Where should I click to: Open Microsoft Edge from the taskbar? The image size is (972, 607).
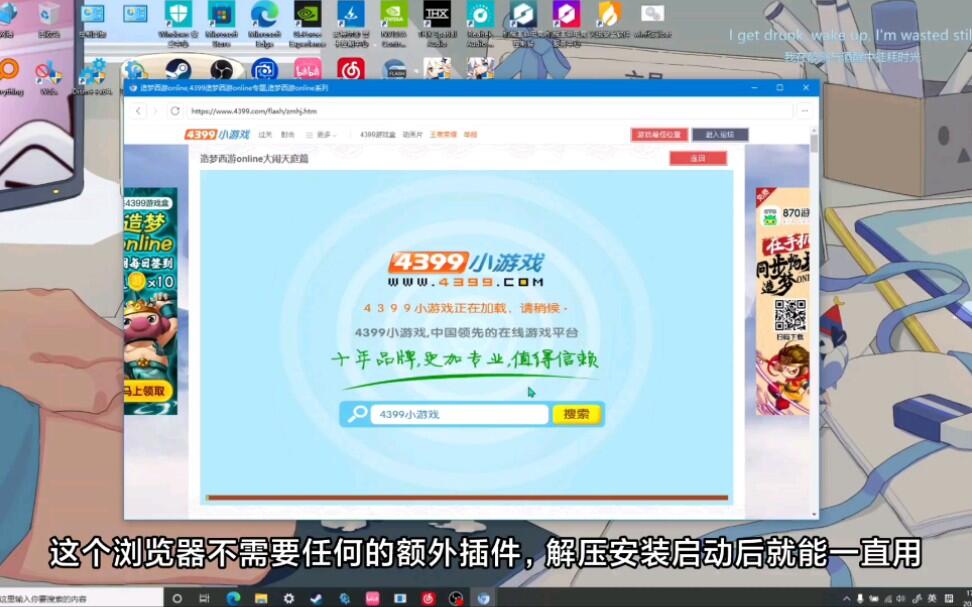click(x=233, y=599)
